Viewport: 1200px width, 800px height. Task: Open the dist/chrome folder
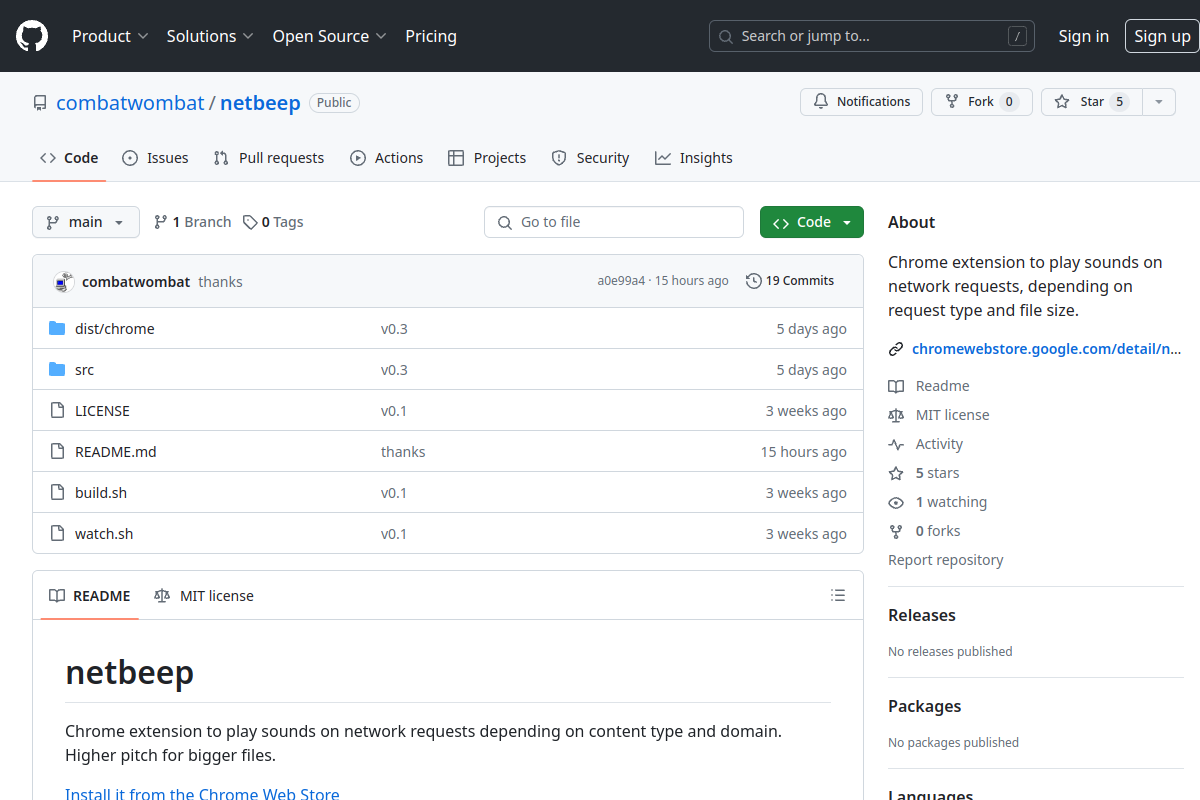(115, 329)
